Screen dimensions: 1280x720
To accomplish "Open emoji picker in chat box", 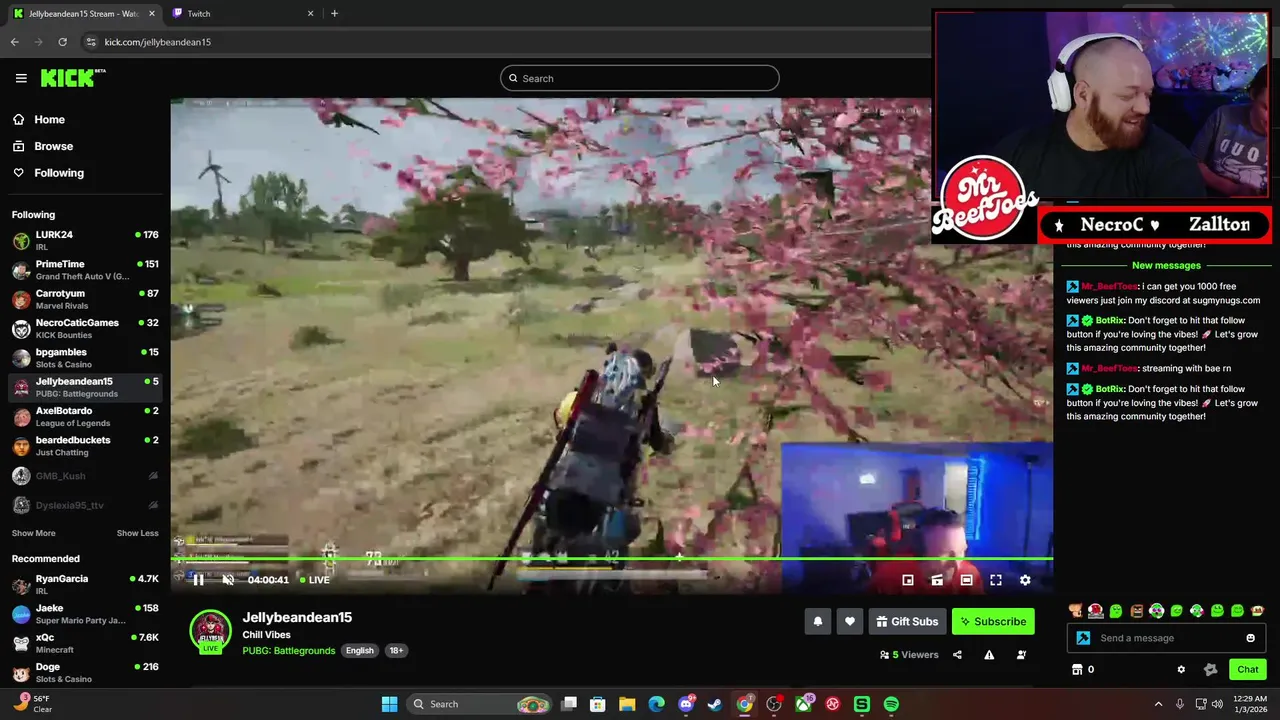I will (x=1250, y=638).
